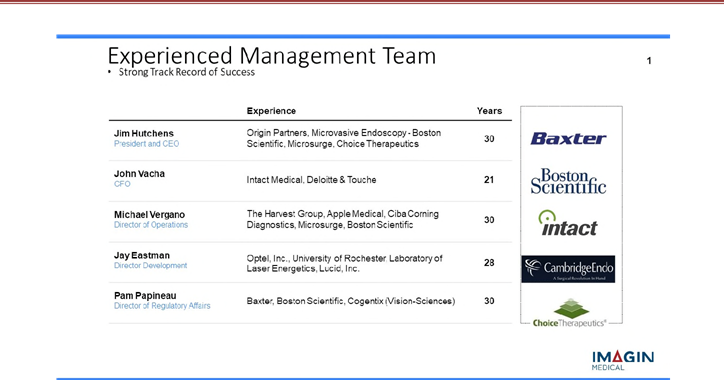Select the name John Vacha
The image size is (724, 380).
coord(139,174)
